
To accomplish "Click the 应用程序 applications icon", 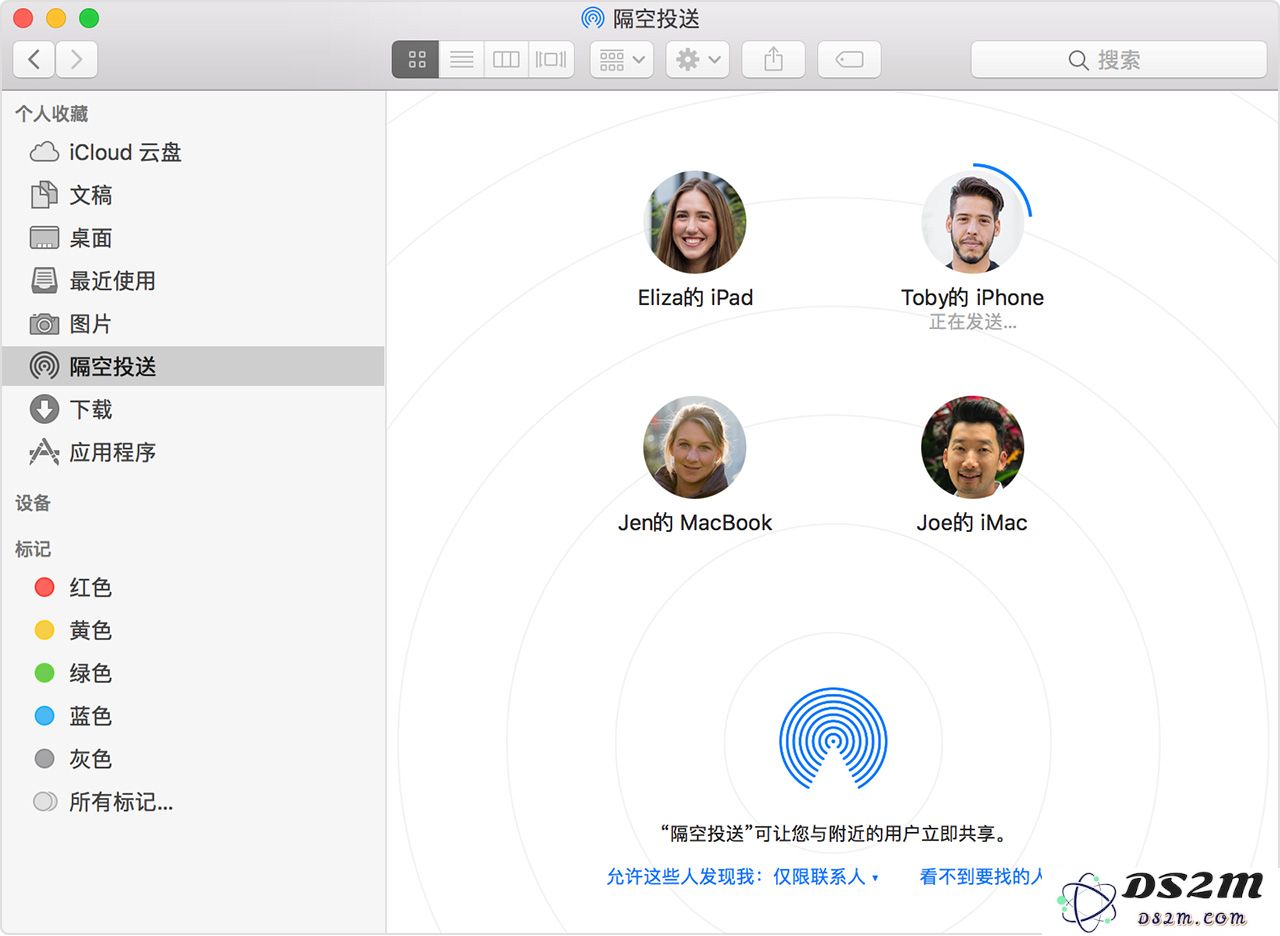I will [44, 452].
